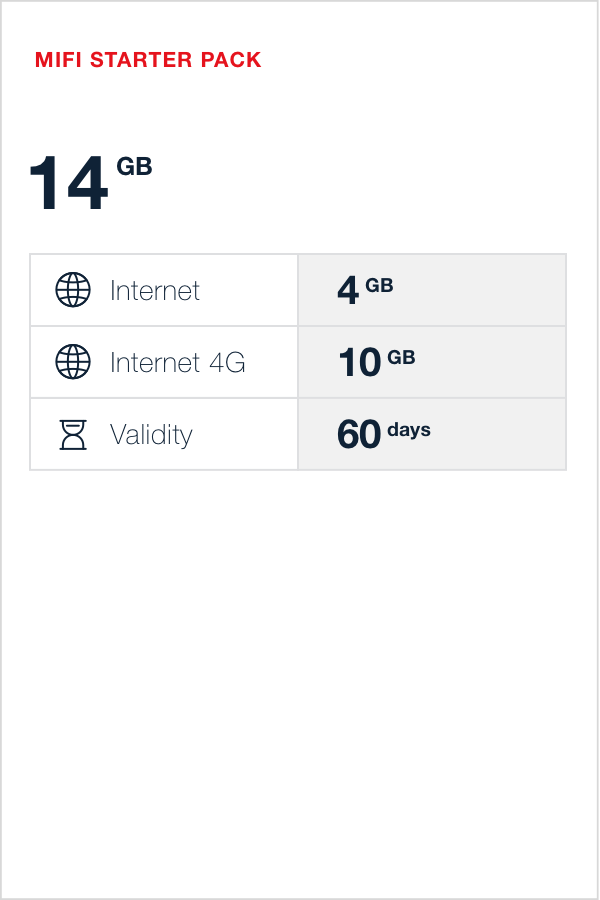Click the number 10 in Internet 4G row
This screenshot has height=900, width=600.
[x=359, y=363]
